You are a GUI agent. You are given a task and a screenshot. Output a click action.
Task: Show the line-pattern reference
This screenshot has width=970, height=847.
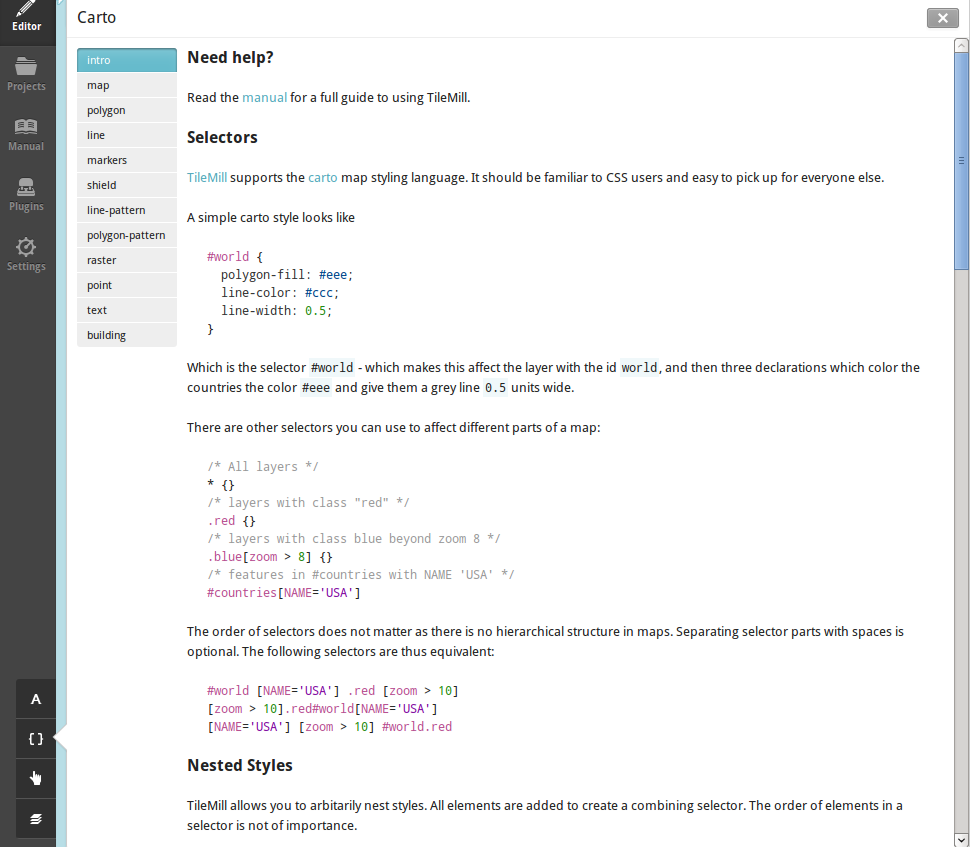(x=127, y=210)
